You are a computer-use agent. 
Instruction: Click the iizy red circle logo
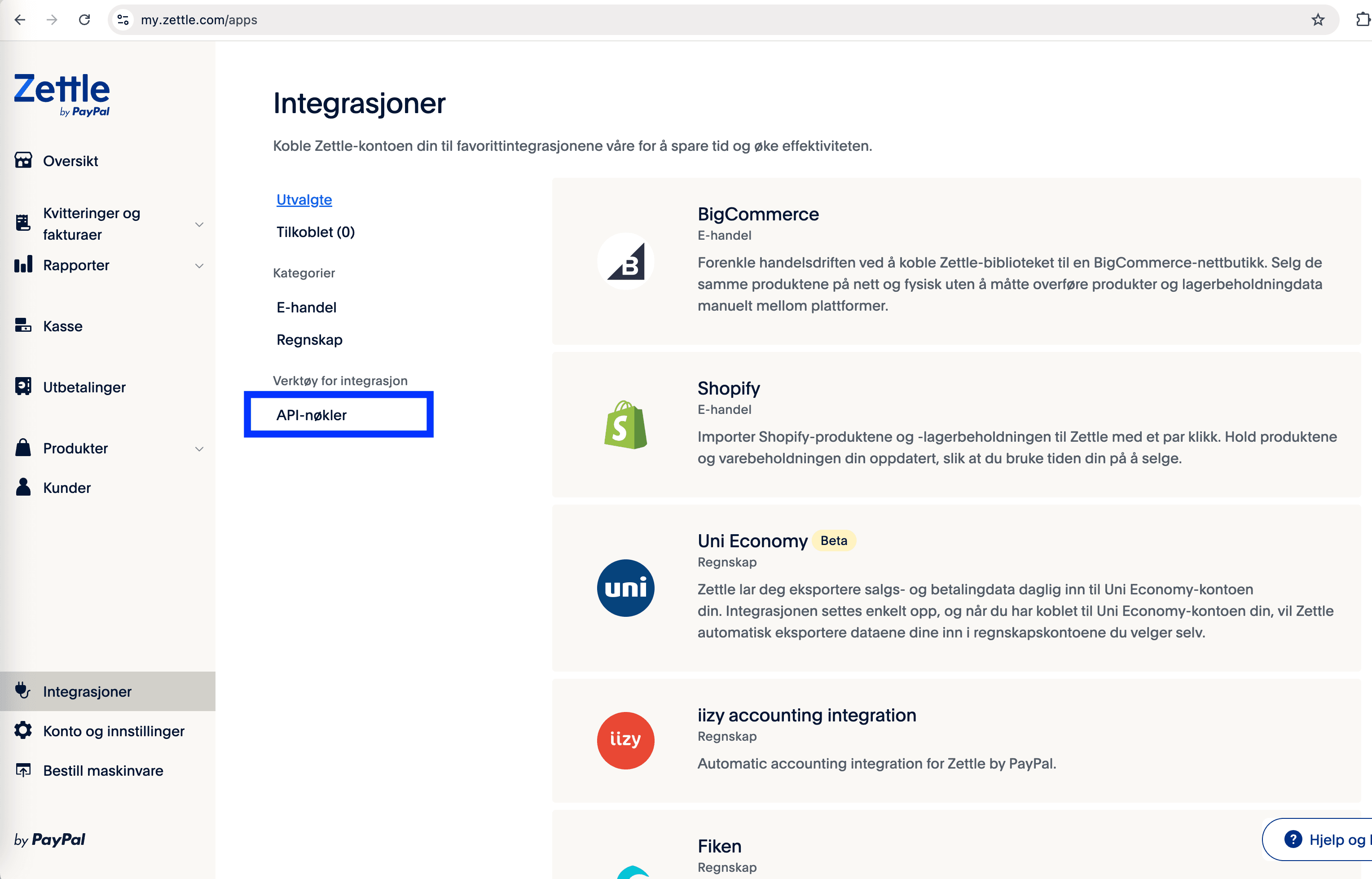coord(625,740)
